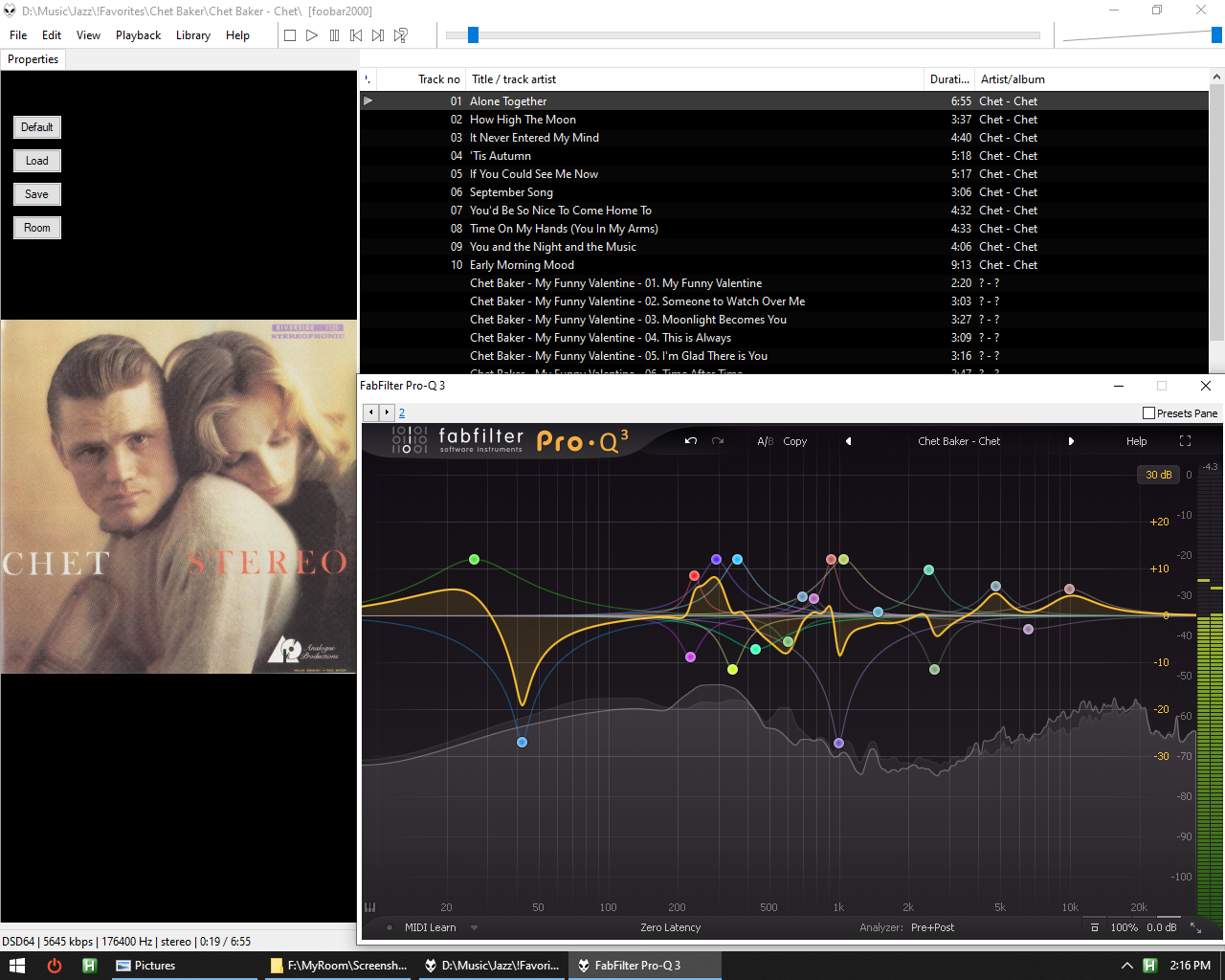Viewport: 1225px width, 980px height.
Task: Load the next Pro-Q 3 preset
Action: [x=1071, y=441]
